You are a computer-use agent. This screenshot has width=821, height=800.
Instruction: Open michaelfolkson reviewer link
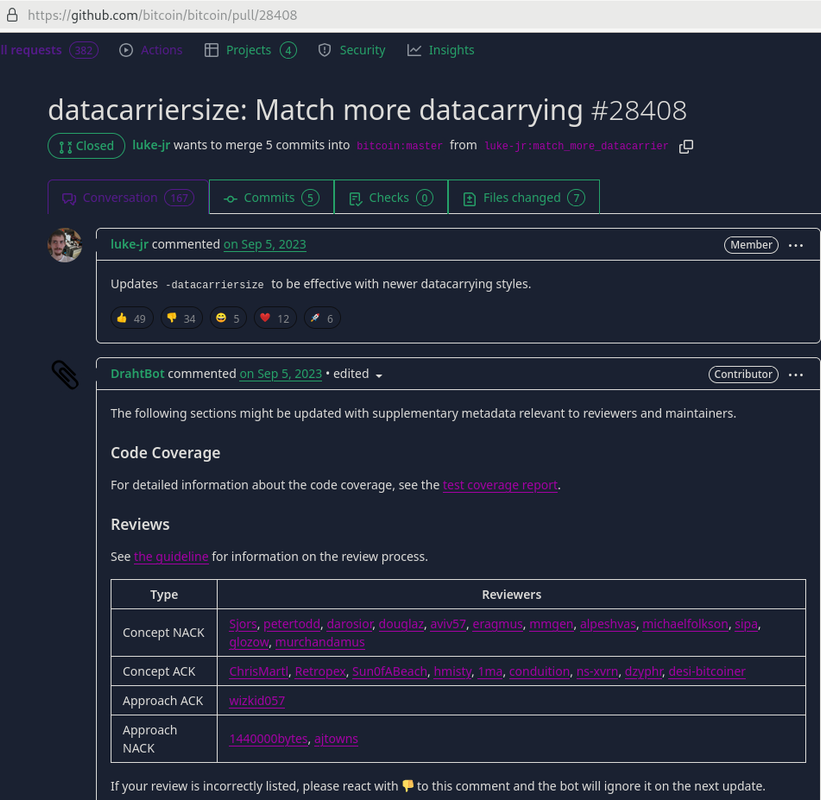tap(685, 624)
